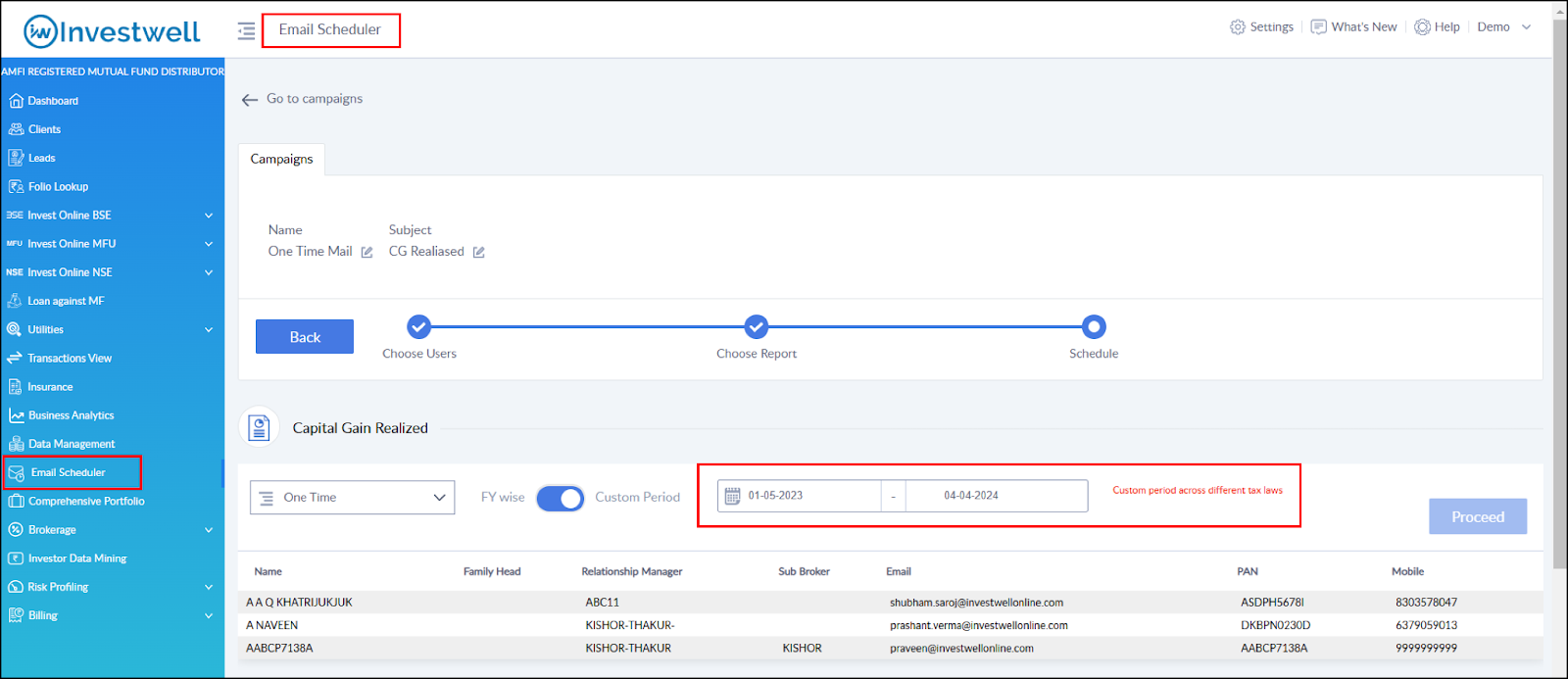1568x679 pixels.
Task: Click the Leads sidebar icon
Action: click(x=16, y=158)
